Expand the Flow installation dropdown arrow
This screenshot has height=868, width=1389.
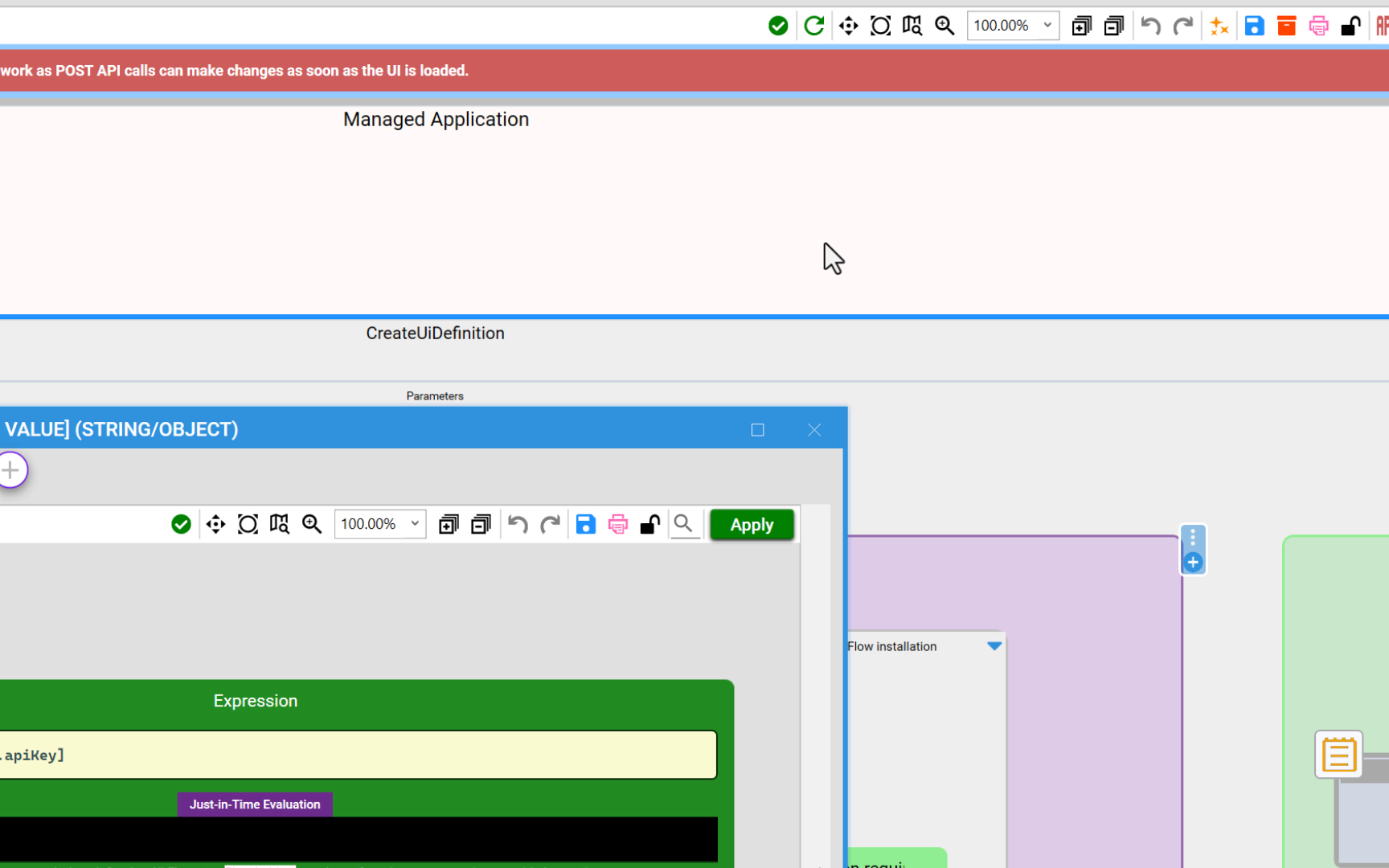coord(994,646)
